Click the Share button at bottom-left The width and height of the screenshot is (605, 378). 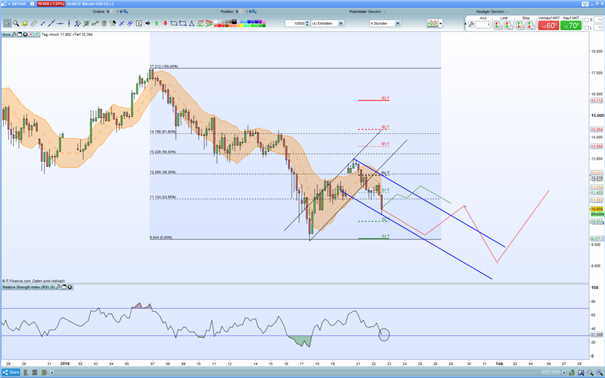point(11,372)
